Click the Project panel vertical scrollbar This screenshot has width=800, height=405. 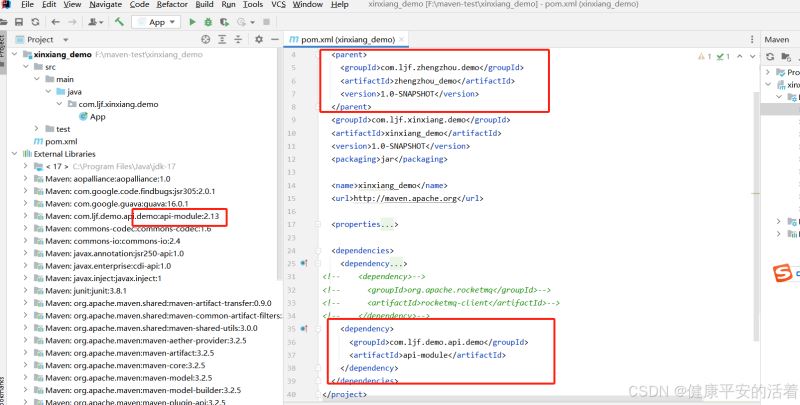(280, 163)
